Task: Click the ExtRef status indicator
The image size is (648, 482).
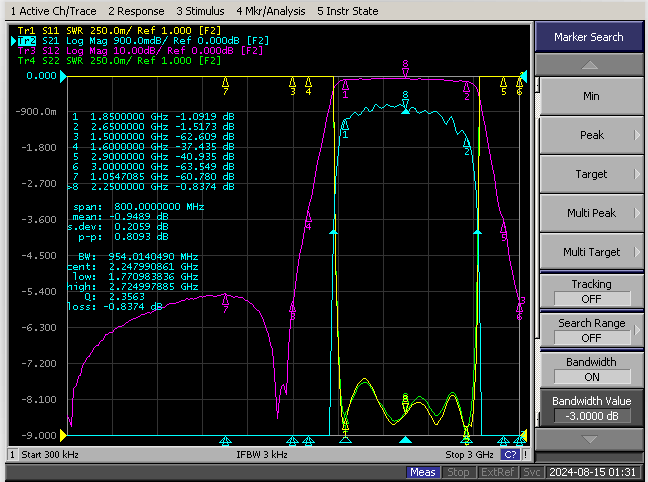Action: coord(497,472)
